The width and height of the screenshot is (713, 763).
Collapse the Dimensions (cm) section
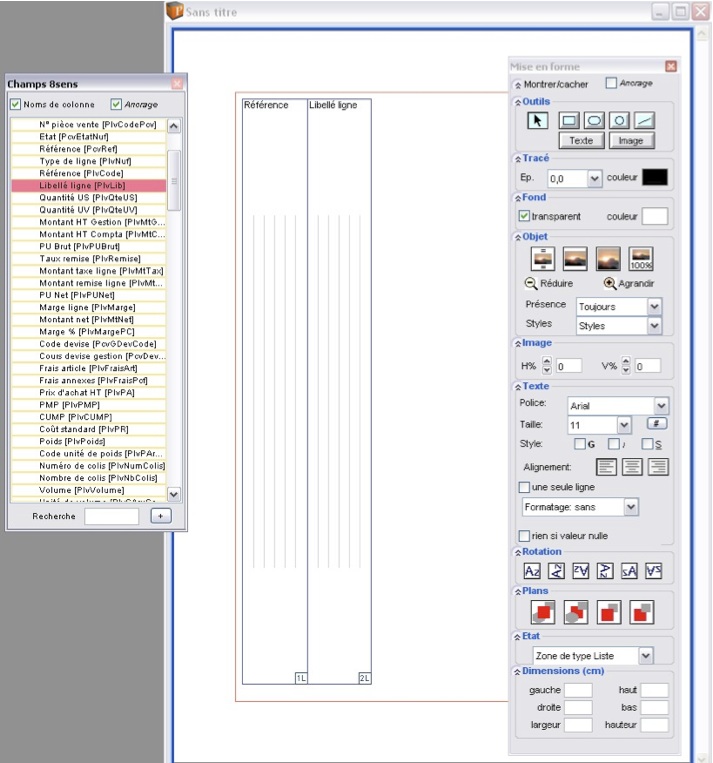click(x=518, y=672)
